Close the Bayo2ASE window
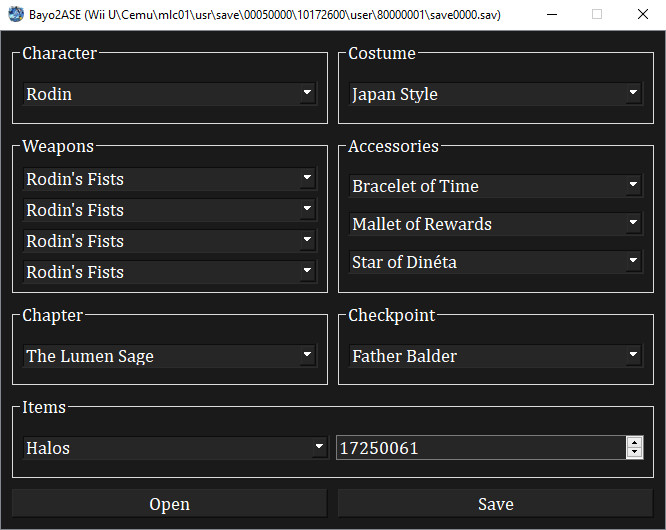 [x=643, y=15]
